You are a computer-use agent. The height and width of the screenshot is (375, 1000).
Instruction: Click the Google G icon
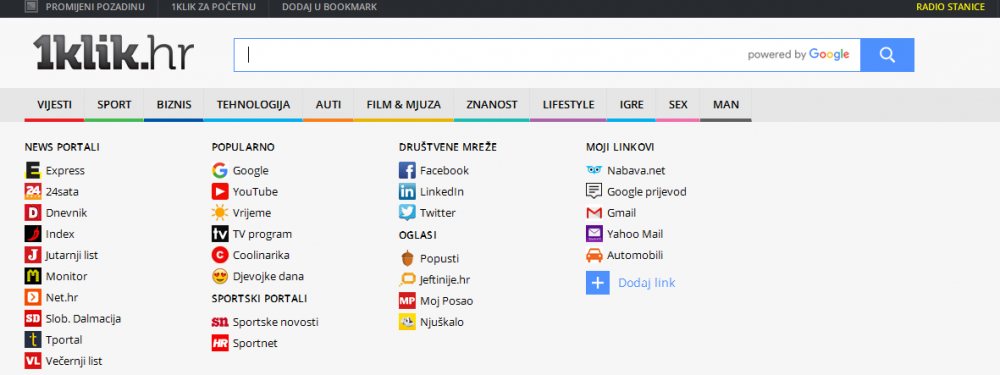pos(220,170)
